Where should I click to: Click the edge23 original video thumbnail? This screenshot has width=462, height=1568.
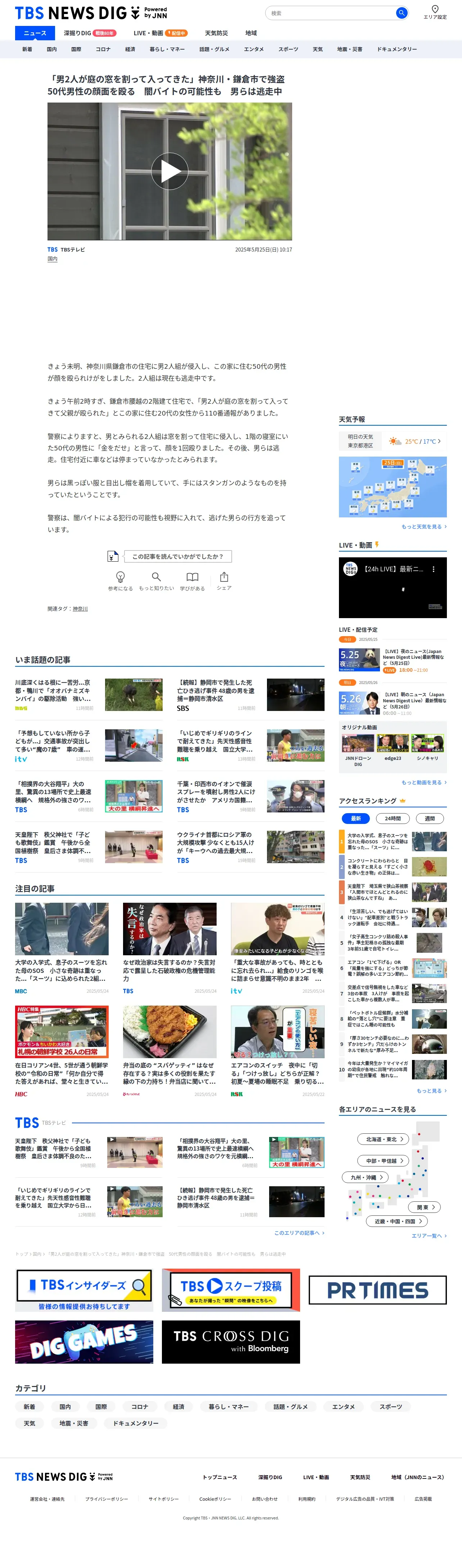[x=393, y=743]
